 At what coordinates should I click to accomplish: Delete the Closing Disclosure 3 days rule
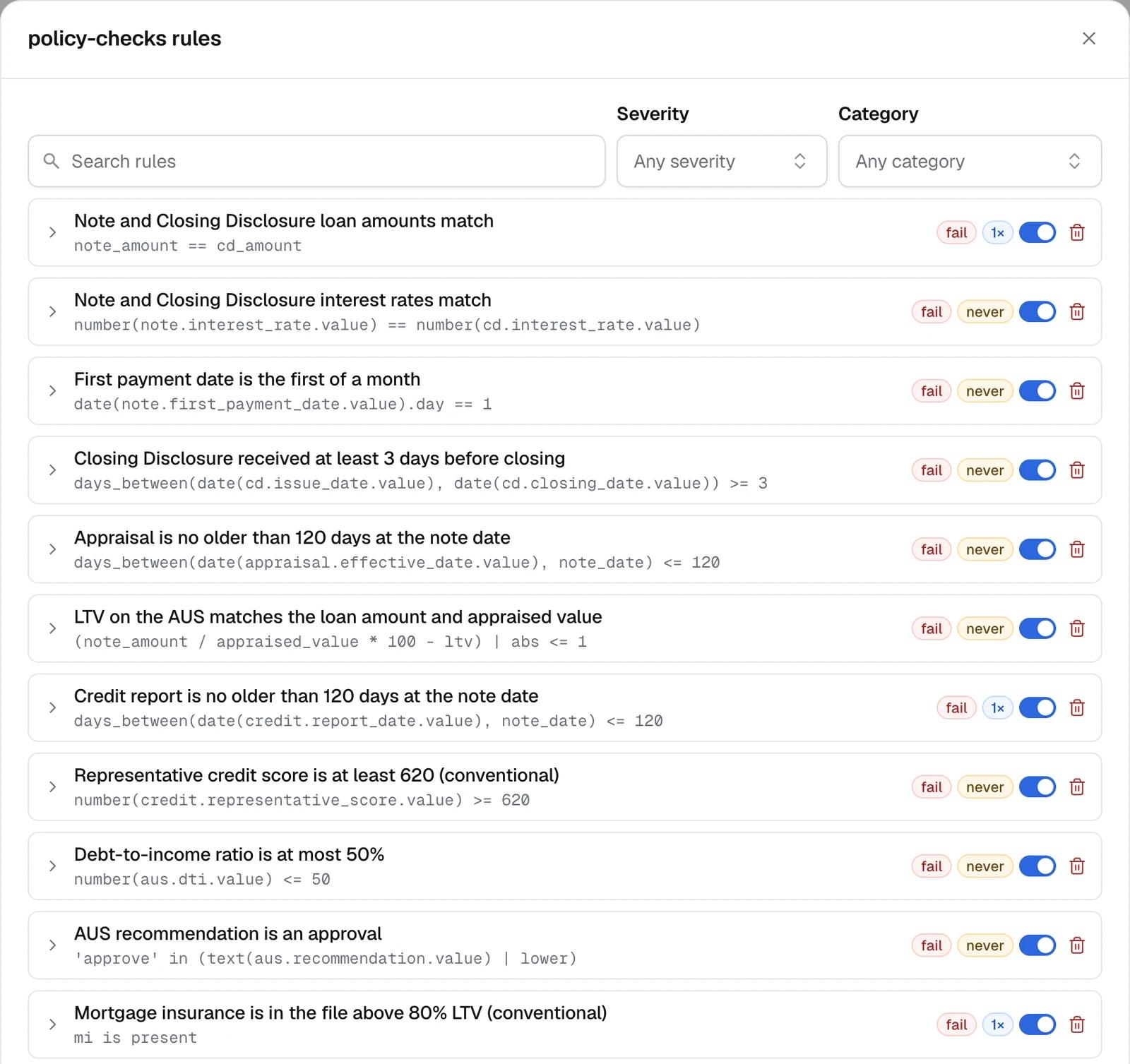(1077, 470)
